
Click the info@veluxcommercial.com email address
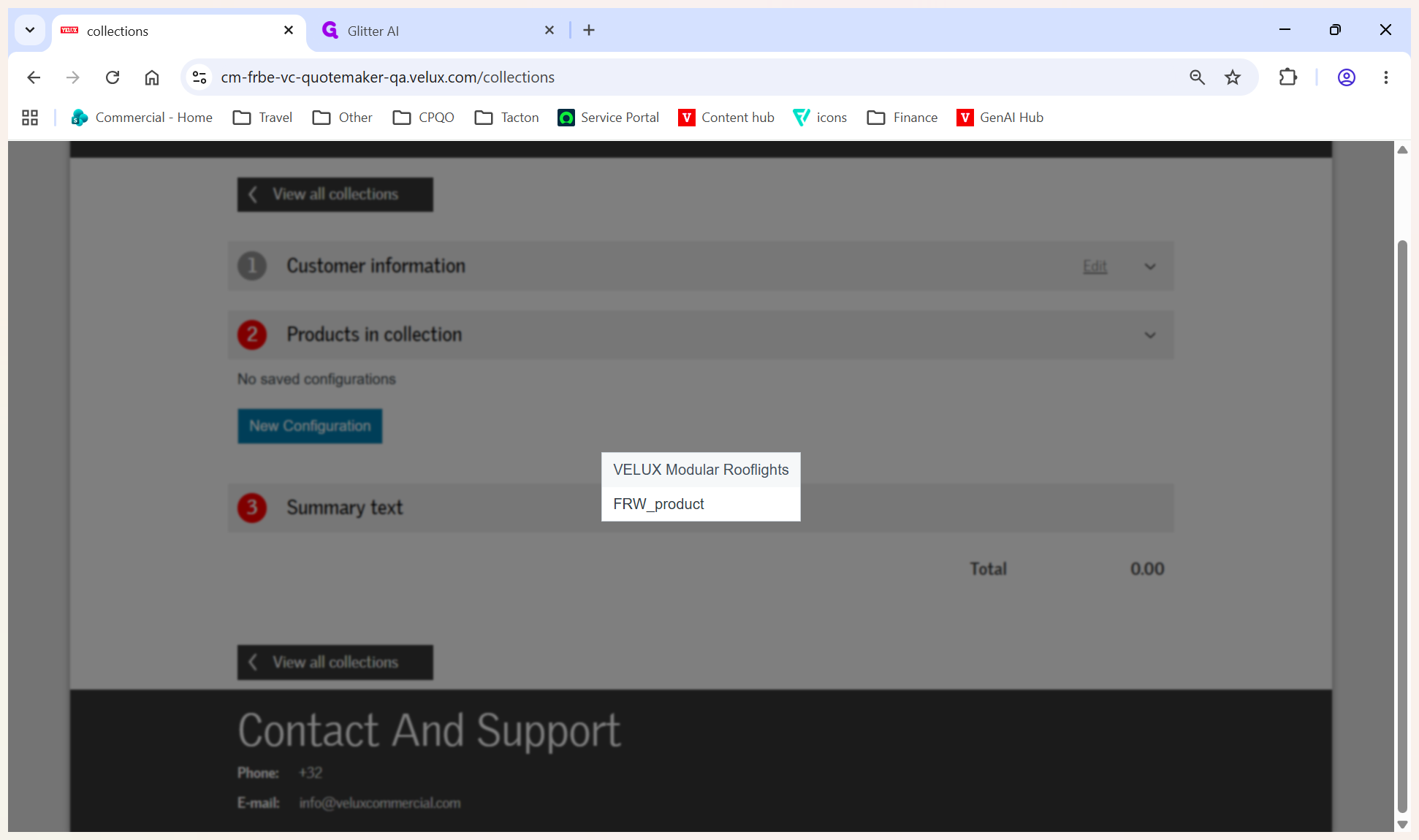380,803
